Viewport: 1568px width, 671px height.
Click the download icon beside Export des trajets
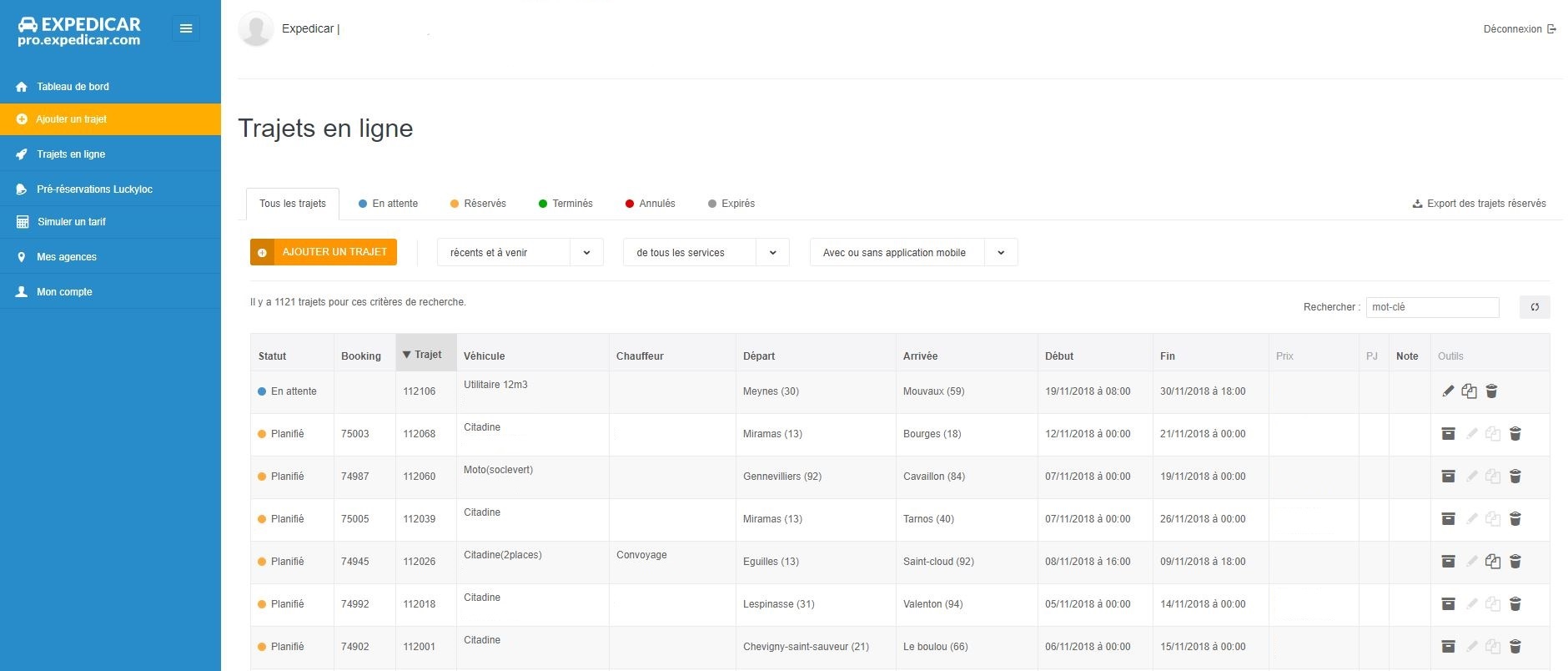point(1417,204)
